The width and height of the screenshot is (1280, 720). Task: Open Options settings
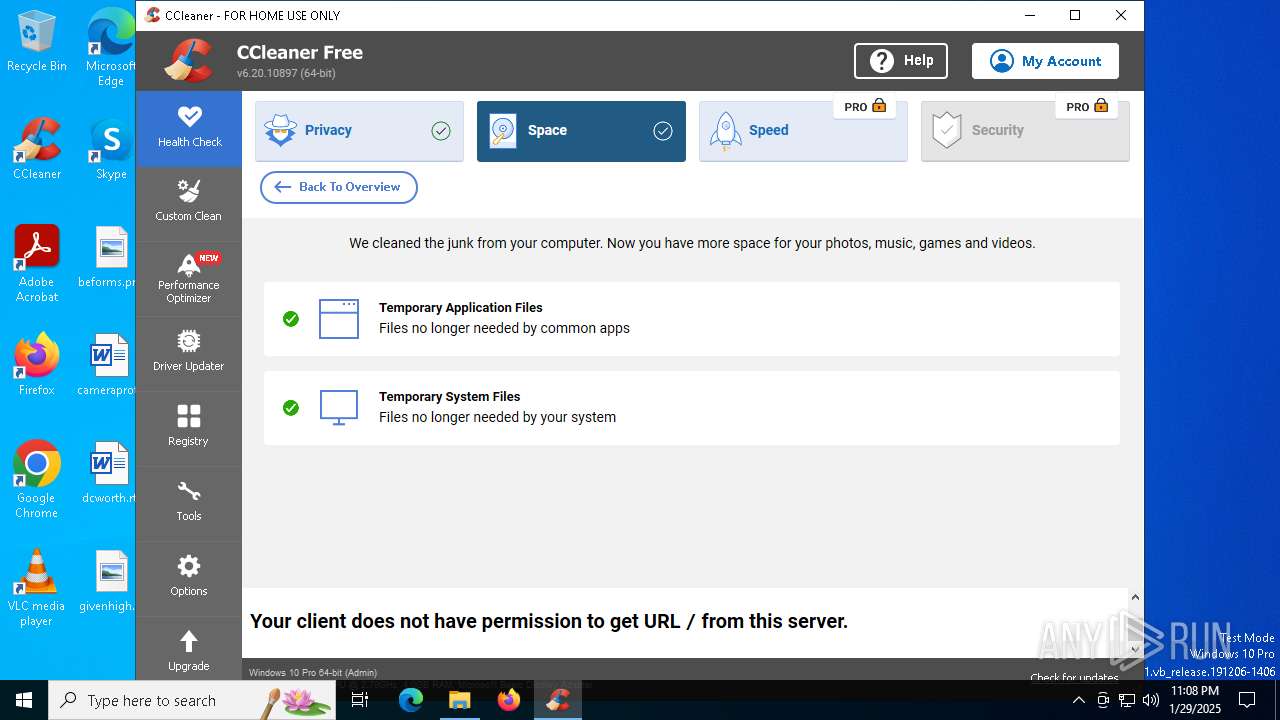(x=189, y=578)
